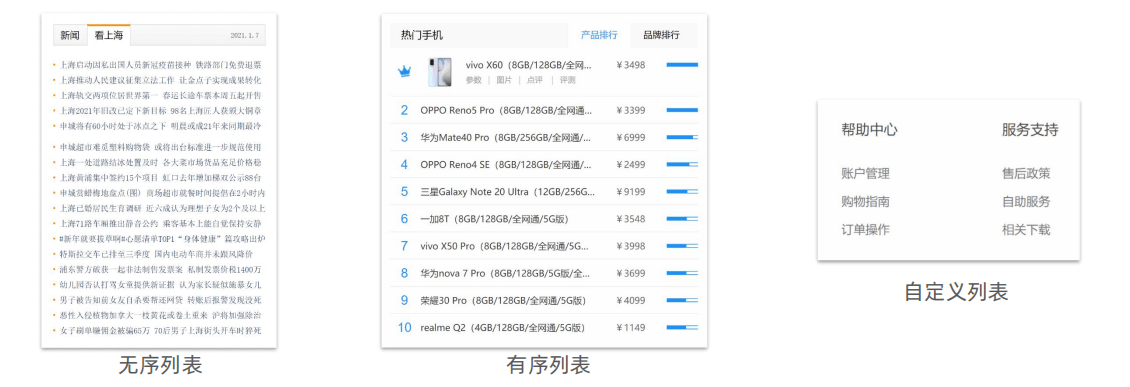Viewport: 1130px width, 387px height.
Task: Open headline 上海2021年旧改已定下新目标
Action: tap(112, 110)
